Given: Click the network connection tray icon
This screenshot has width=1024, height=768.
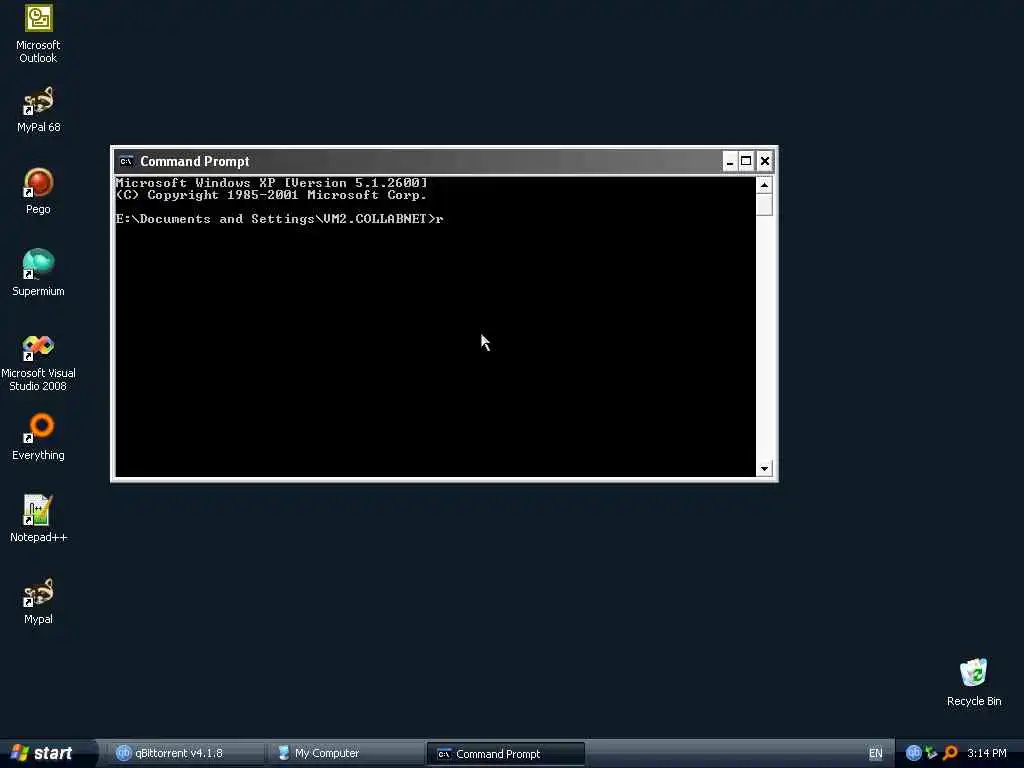Looking at the screenshot, I should point(931,753).
